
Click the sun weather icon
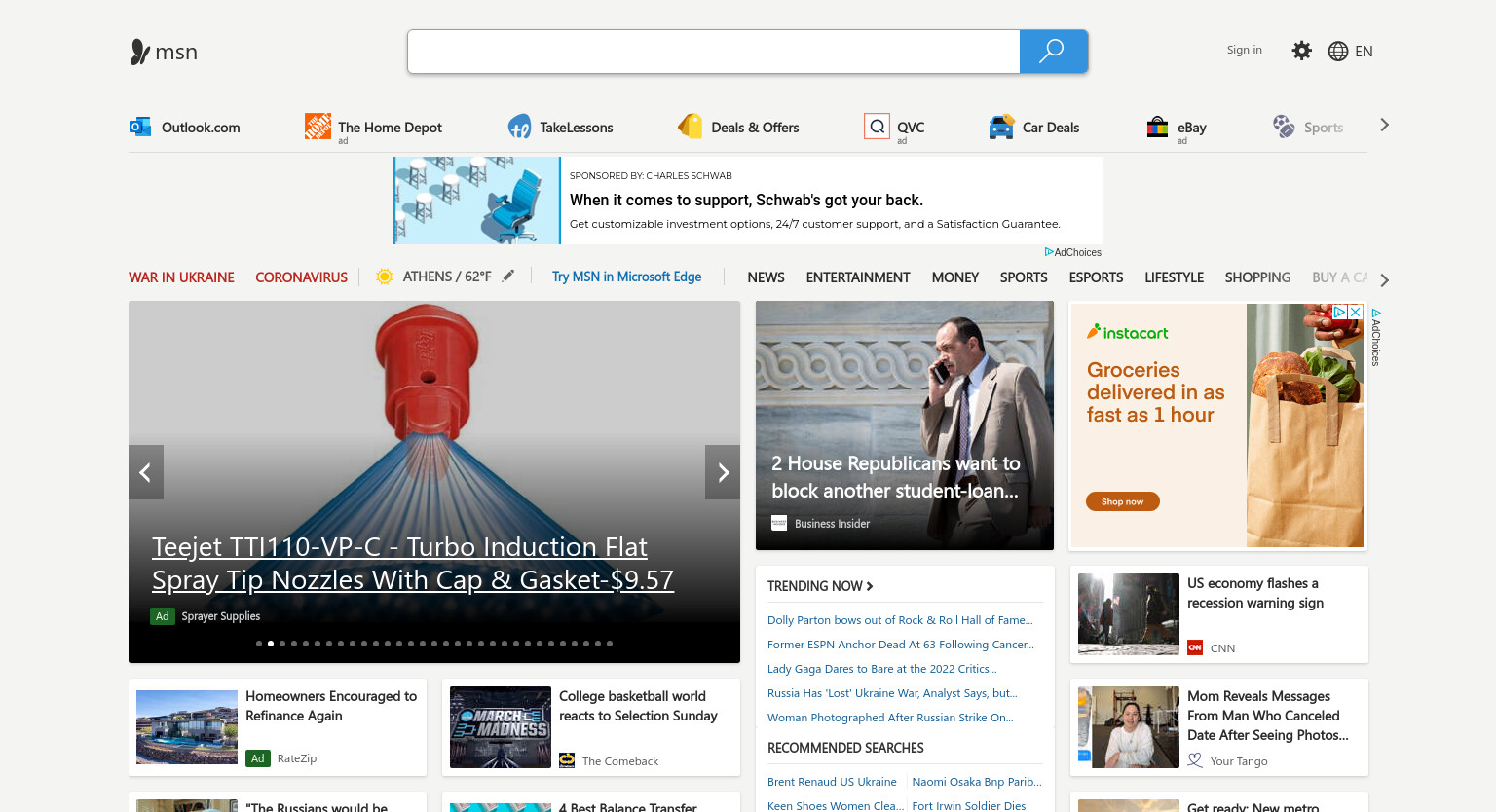point(385,277)
